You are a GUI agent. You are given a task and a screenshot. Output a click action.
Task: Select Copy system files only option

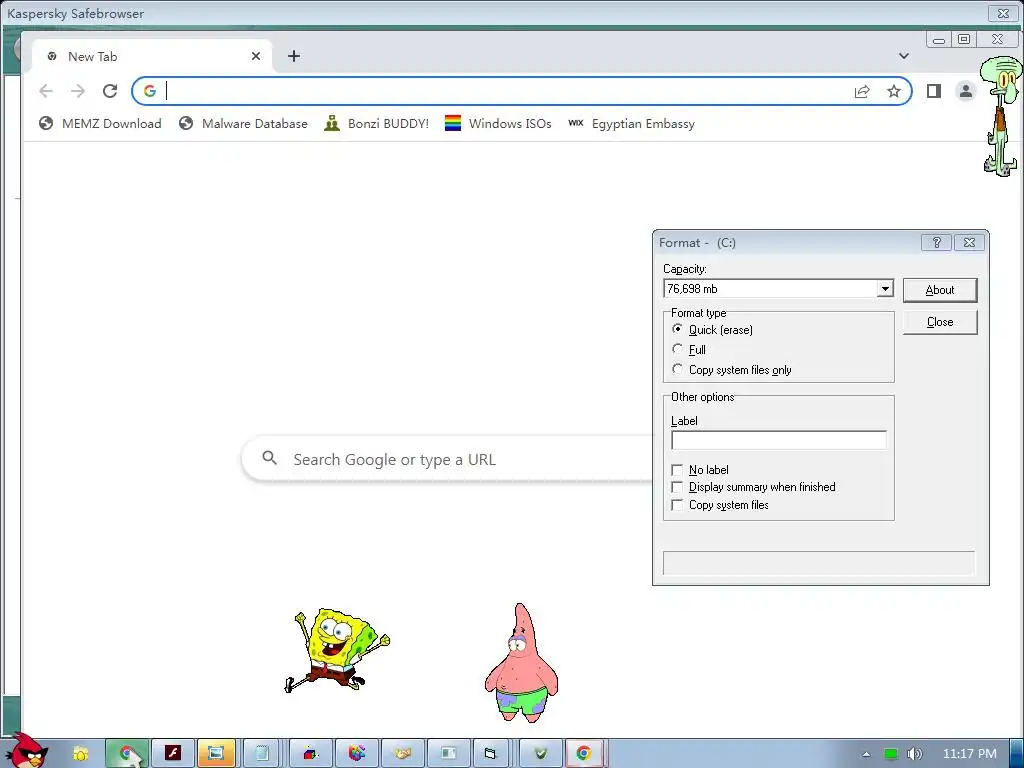click(677, 370)
